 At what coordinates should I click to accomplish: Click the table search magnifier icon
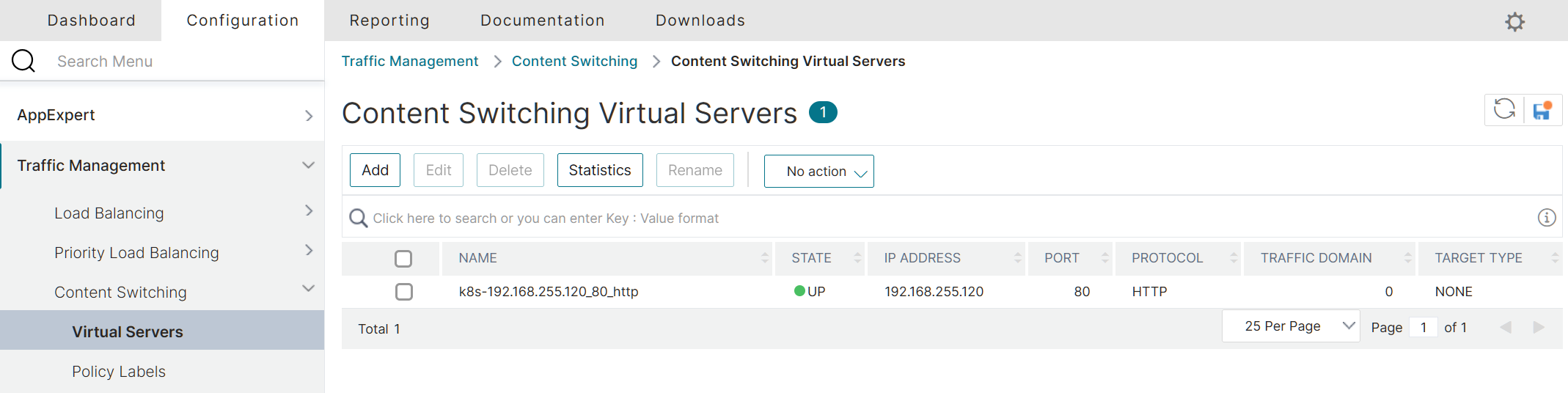click(358, 218)
